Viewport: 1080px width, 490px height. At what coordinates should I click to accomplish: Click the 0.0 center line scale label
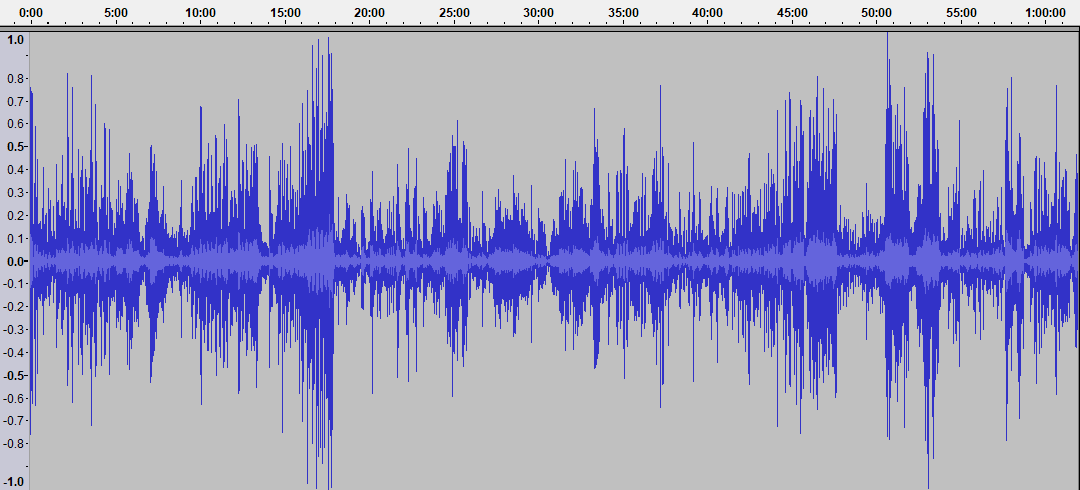16,261
